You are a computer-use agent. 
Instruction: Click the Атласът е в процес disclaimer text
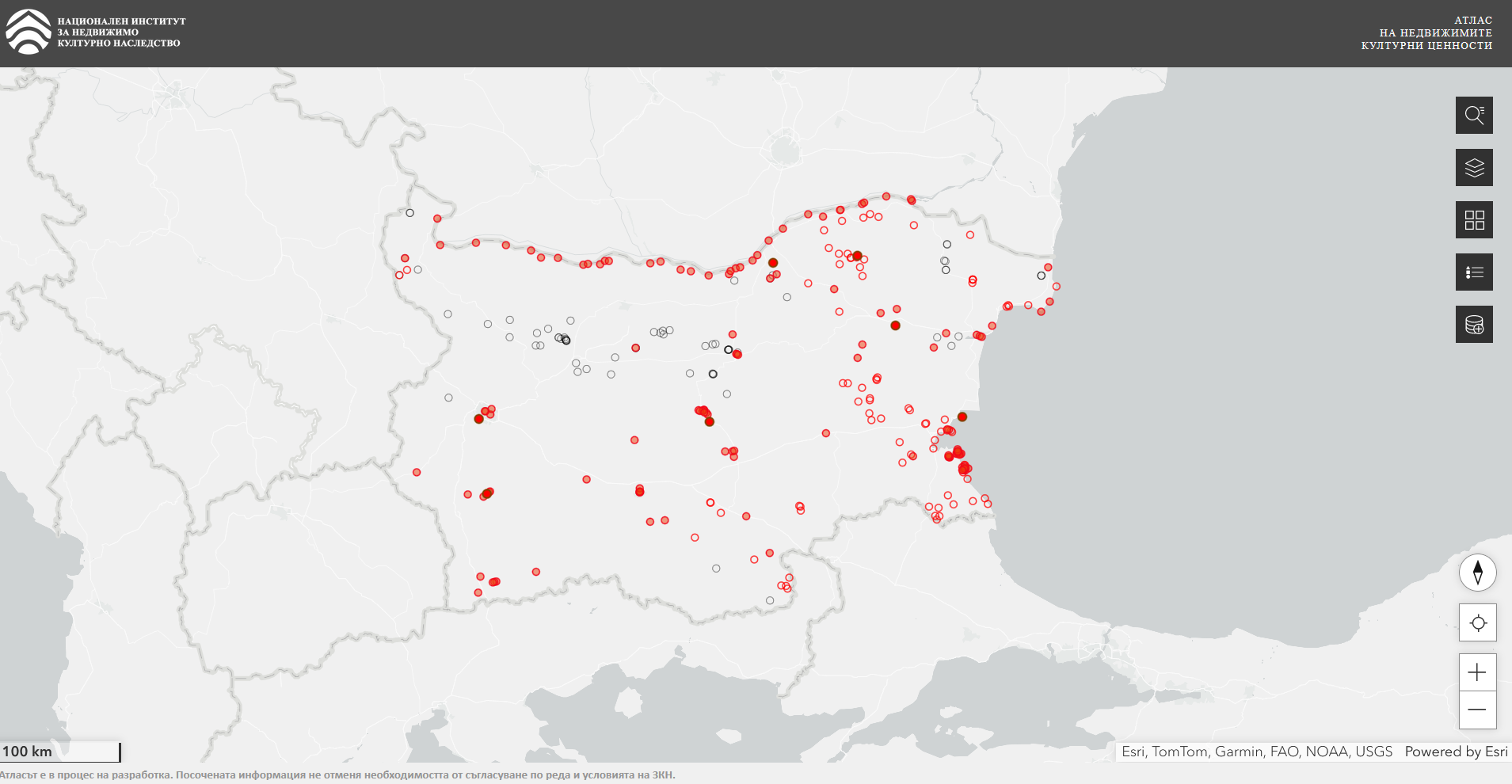tap(338, 774)
